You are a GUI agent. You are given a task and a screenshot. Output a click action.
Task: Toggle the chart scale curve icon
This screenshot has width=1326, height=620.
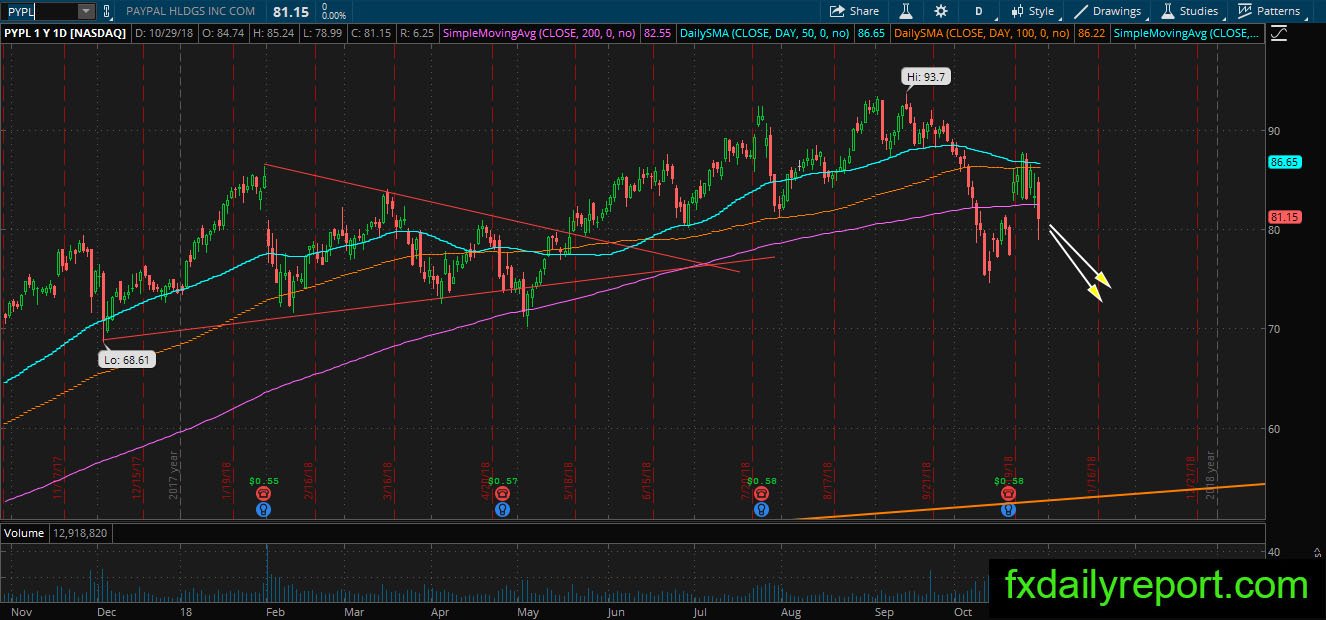click(x=1279, y=33)
